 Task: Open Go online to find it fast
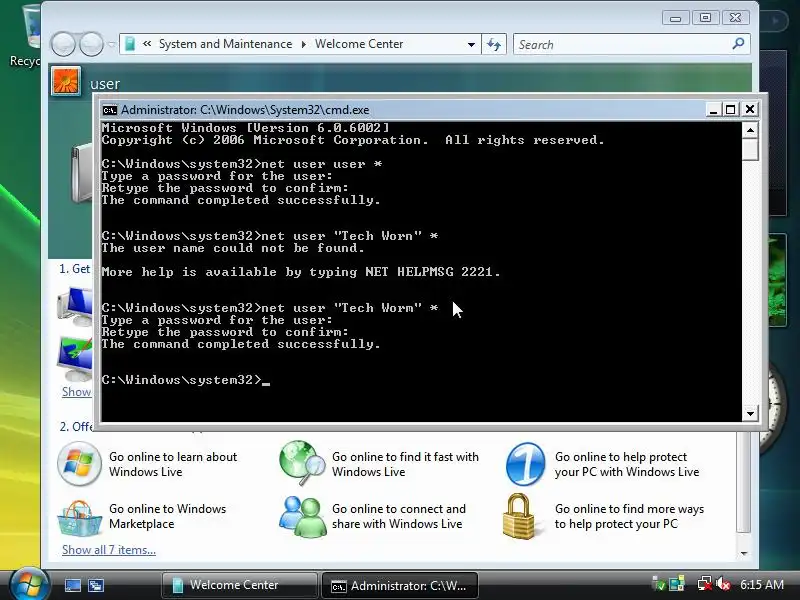[x=405, y=464]
